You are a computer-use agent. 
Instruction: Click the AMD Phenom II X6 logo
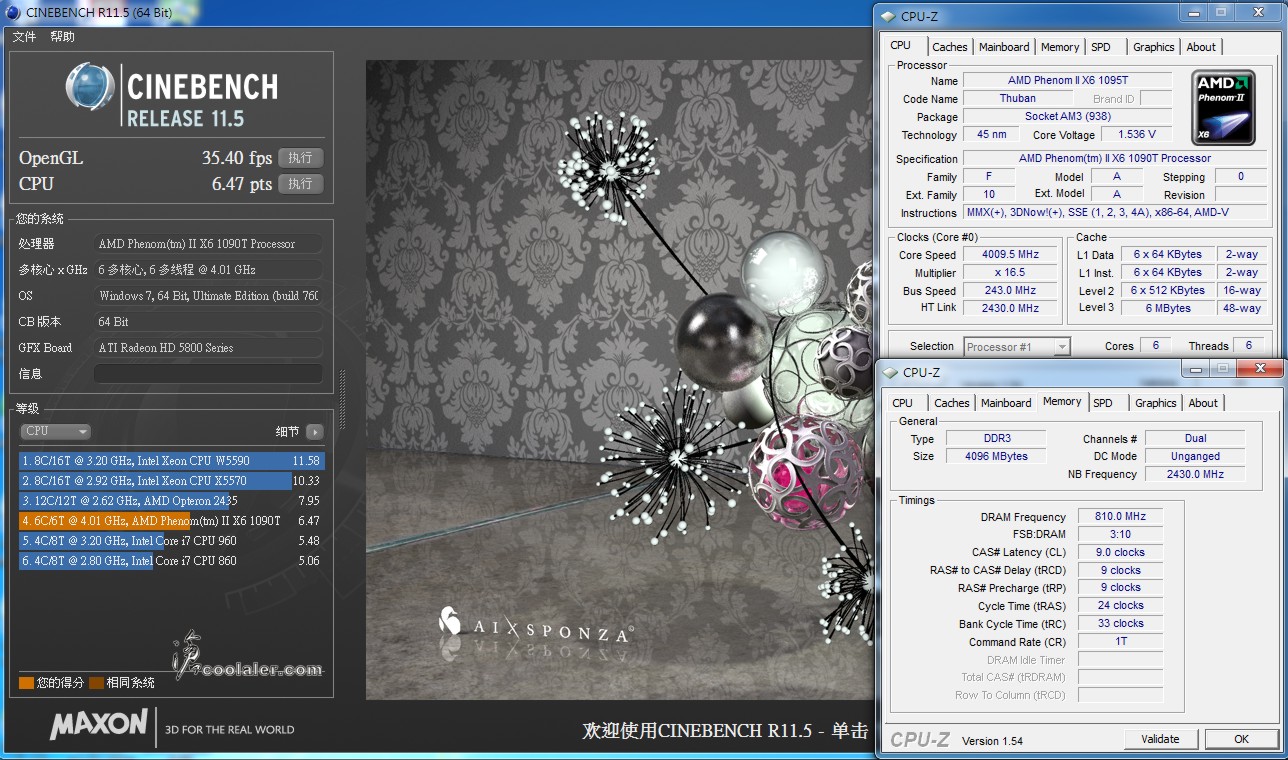(1223, 107)
